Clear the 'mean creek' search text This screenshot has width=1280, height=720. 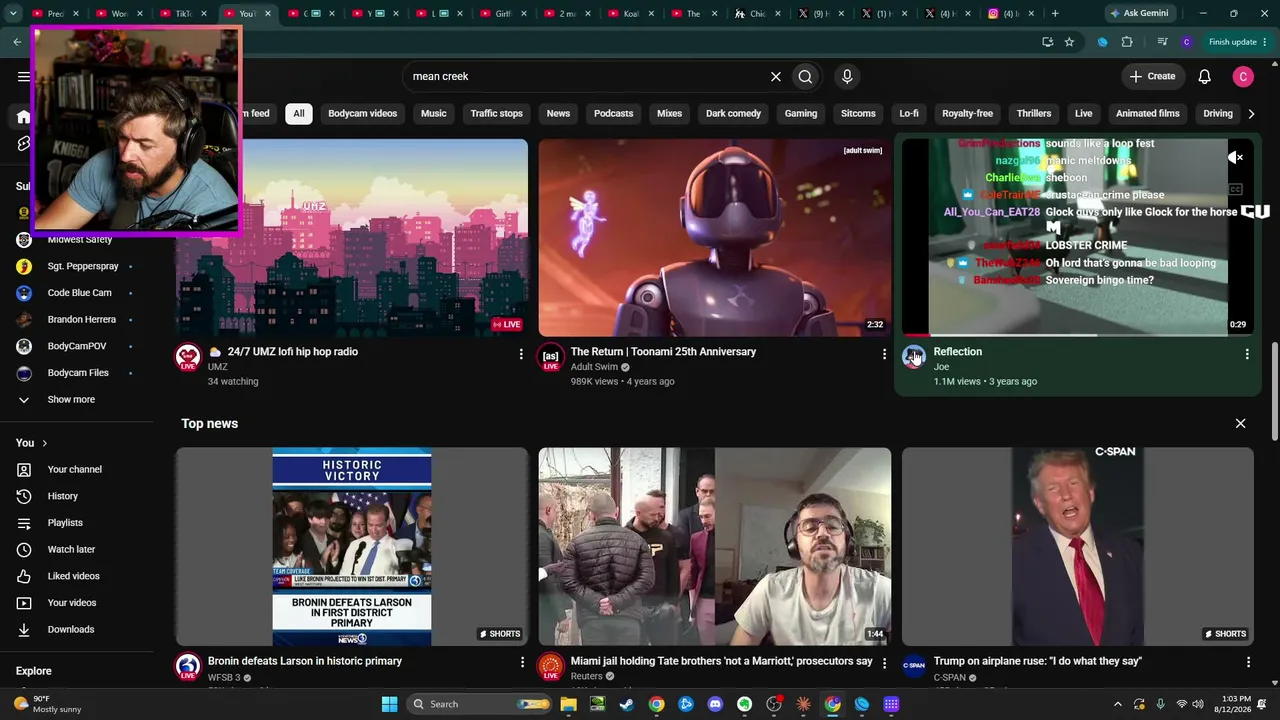tap(775, 76)
